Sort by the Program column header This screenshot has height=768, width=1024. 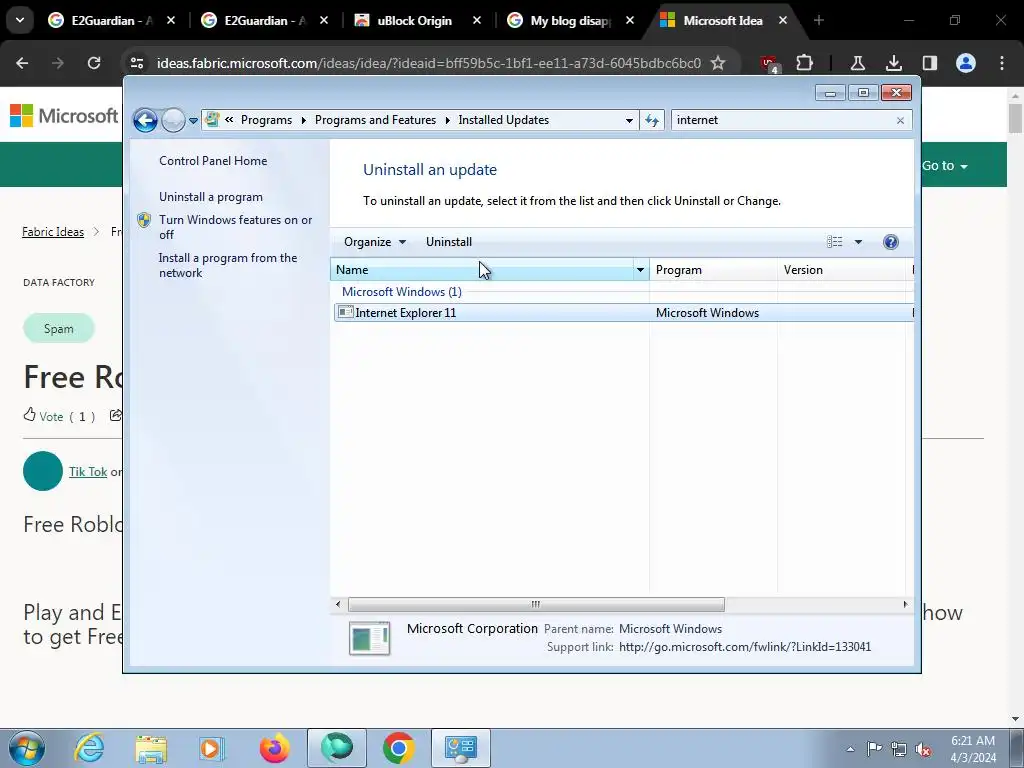(713, 270)
